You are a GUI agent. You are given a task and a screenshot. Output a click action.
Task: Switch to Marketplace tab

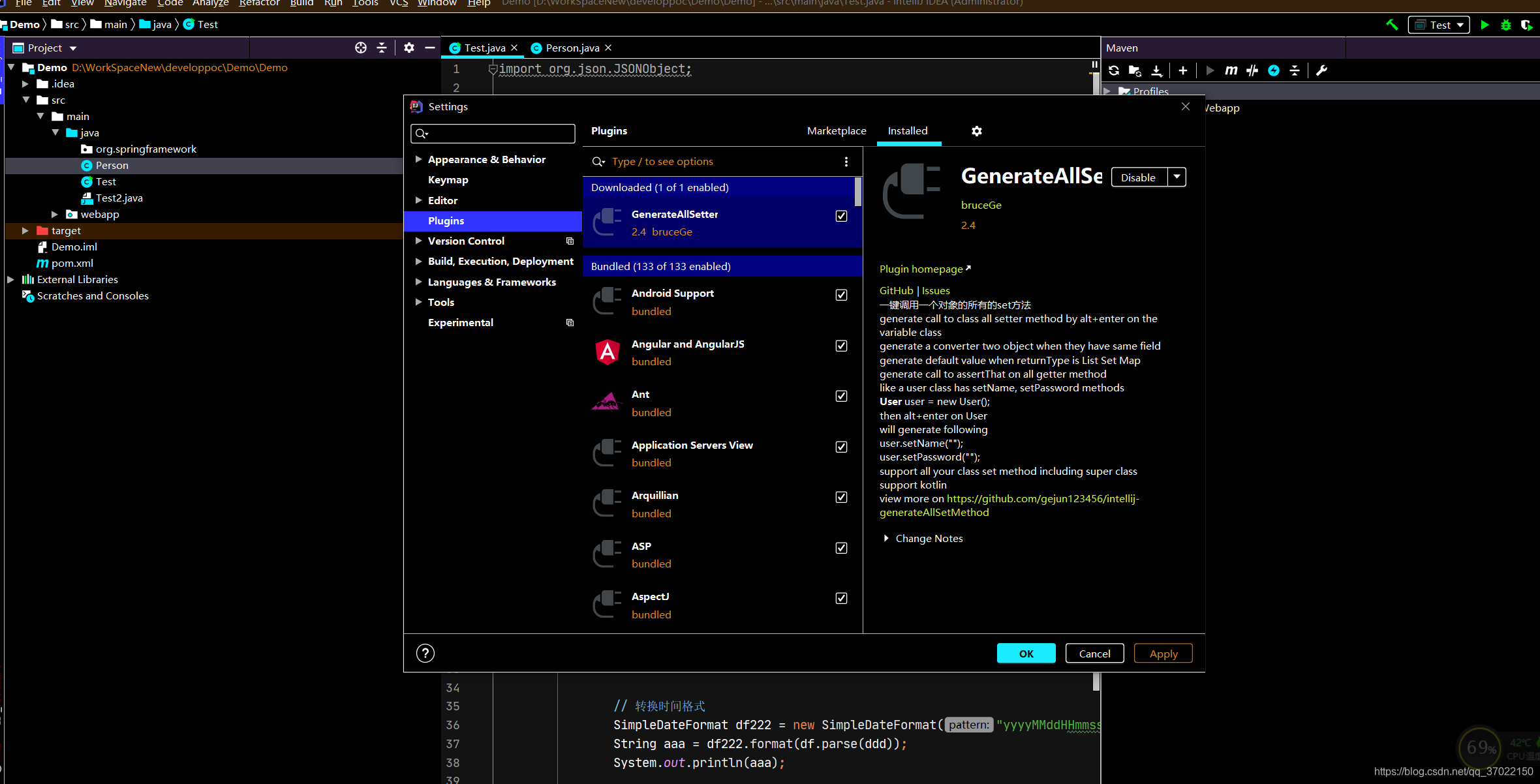click(837, 130)
